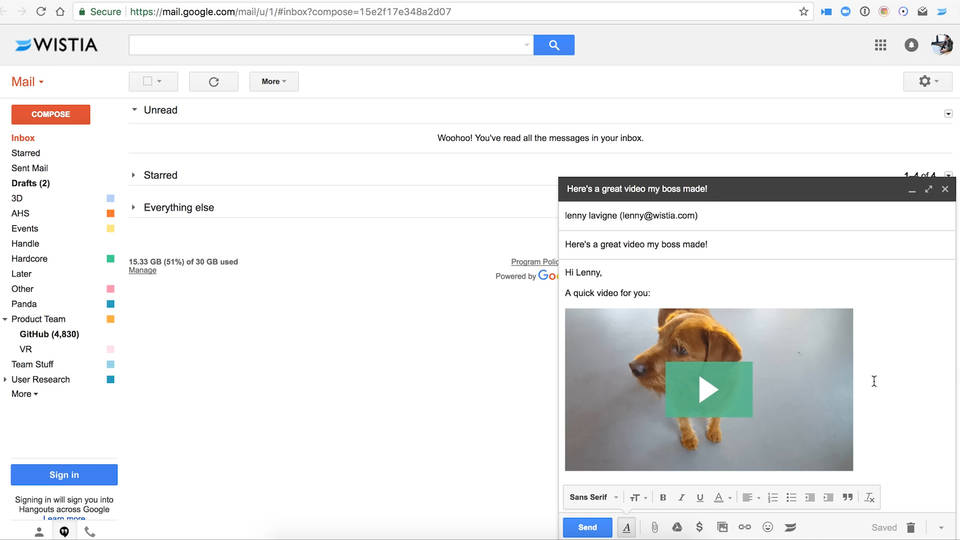Pop out the compose window to full screen

tap(929, 189)
